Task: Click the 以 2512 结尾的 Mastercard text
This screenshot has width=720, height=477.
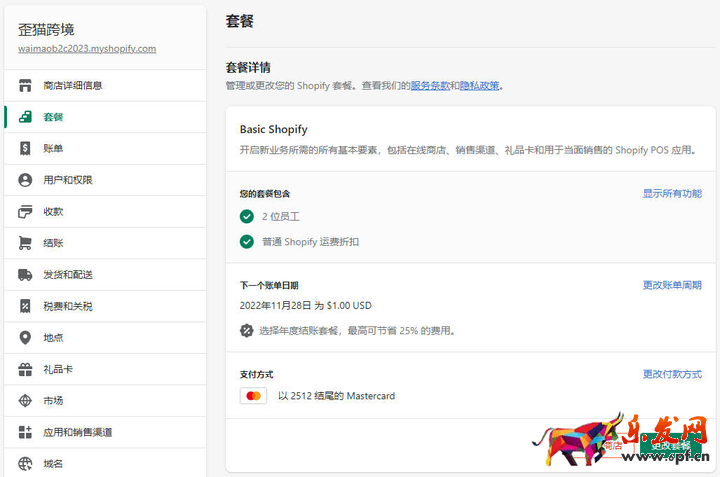Action: pyautogui.click(x=337, y=396)
